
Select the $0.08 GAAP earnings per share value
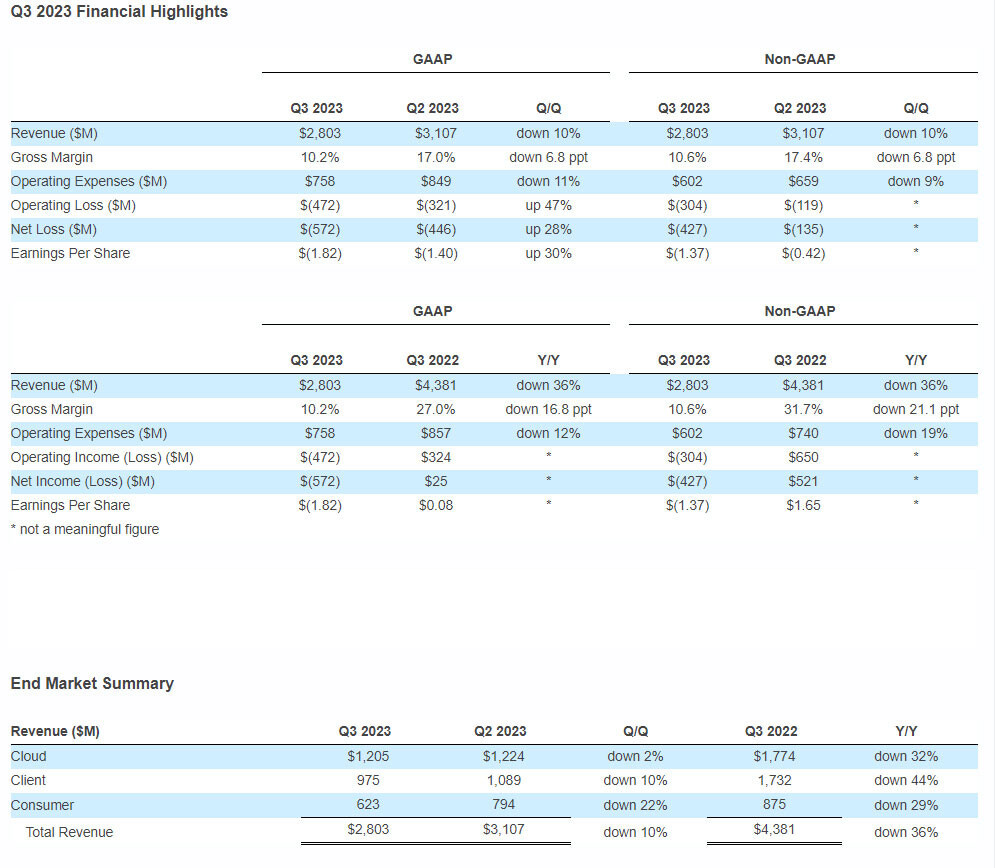[x=435, y=505]
